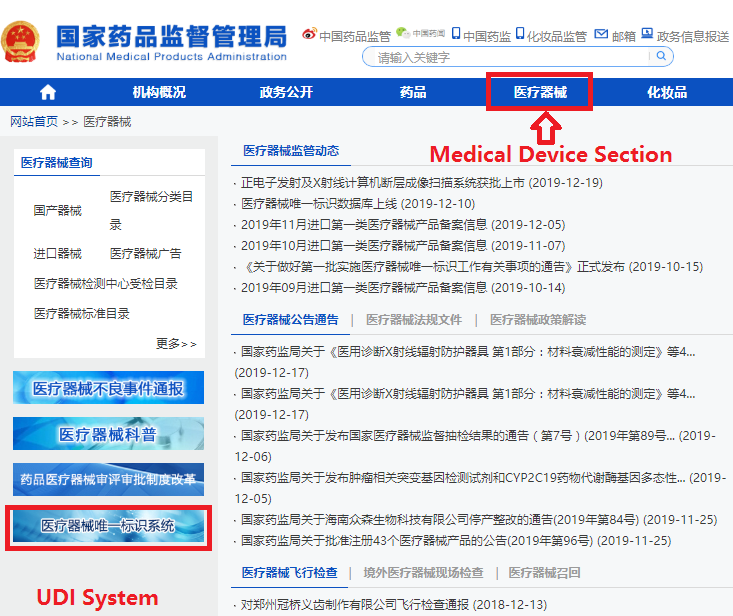The width and height of the screenshot is (733, 616).
Task: Click the mail envelope icon for 邮箱
Action: tap(601, 35)
